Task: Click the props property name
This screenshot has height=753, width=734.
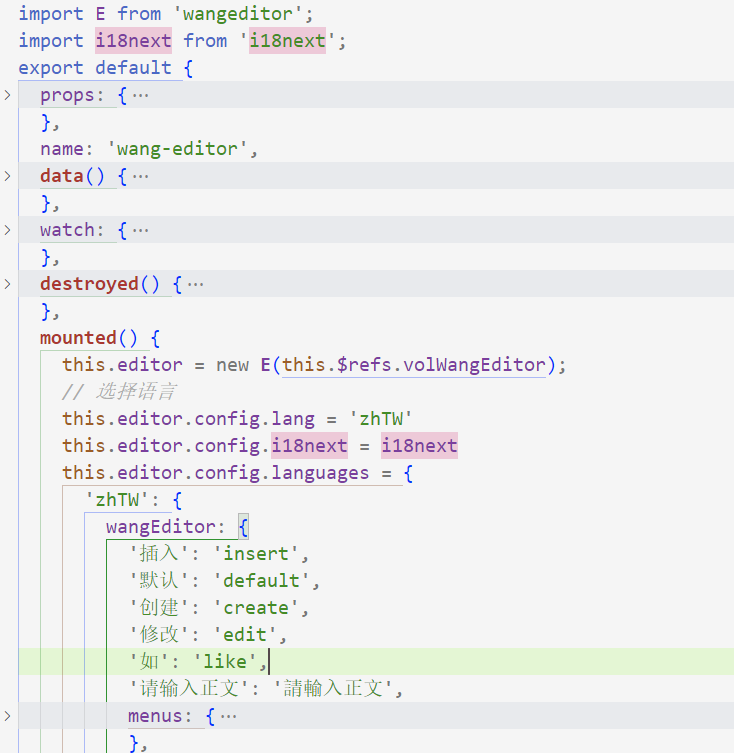Action: (x=67, y=95)
